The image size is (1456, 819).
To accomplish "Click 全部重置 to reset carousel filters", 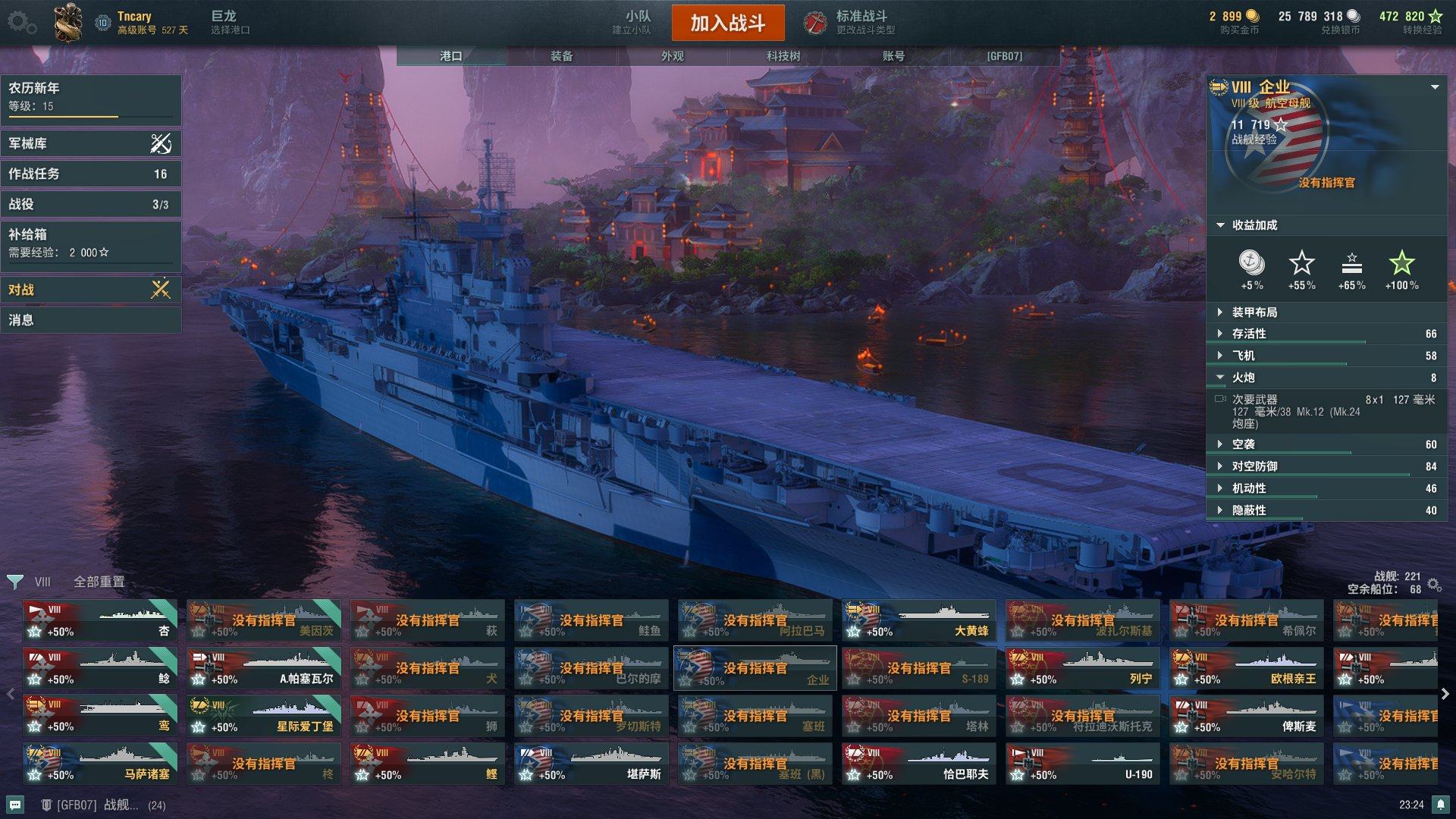I will coord(99,582).
